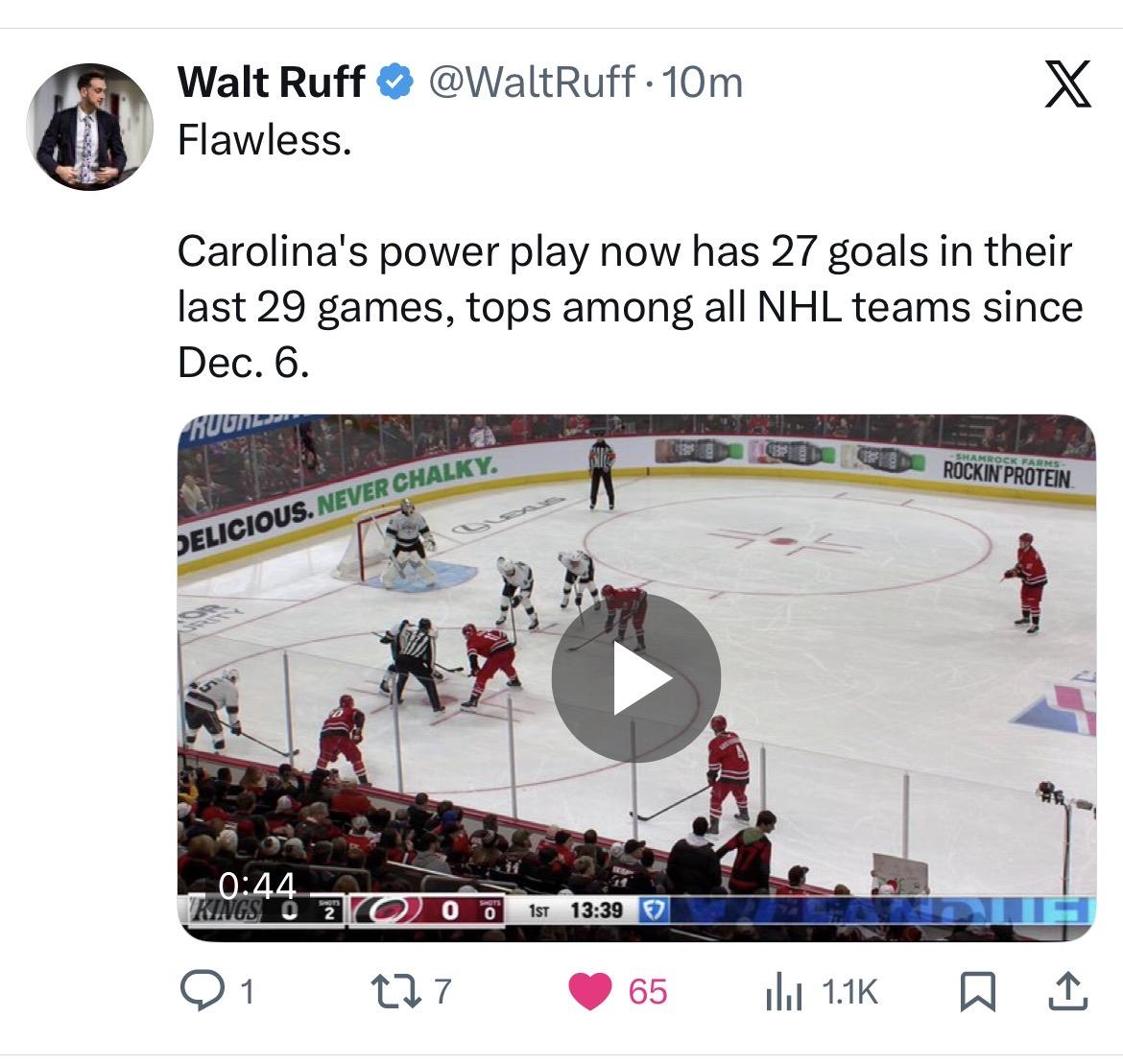Open the Walt Ruff display name link
The height and width of the screenshot is (1064, 1123).
coord(271,83)
